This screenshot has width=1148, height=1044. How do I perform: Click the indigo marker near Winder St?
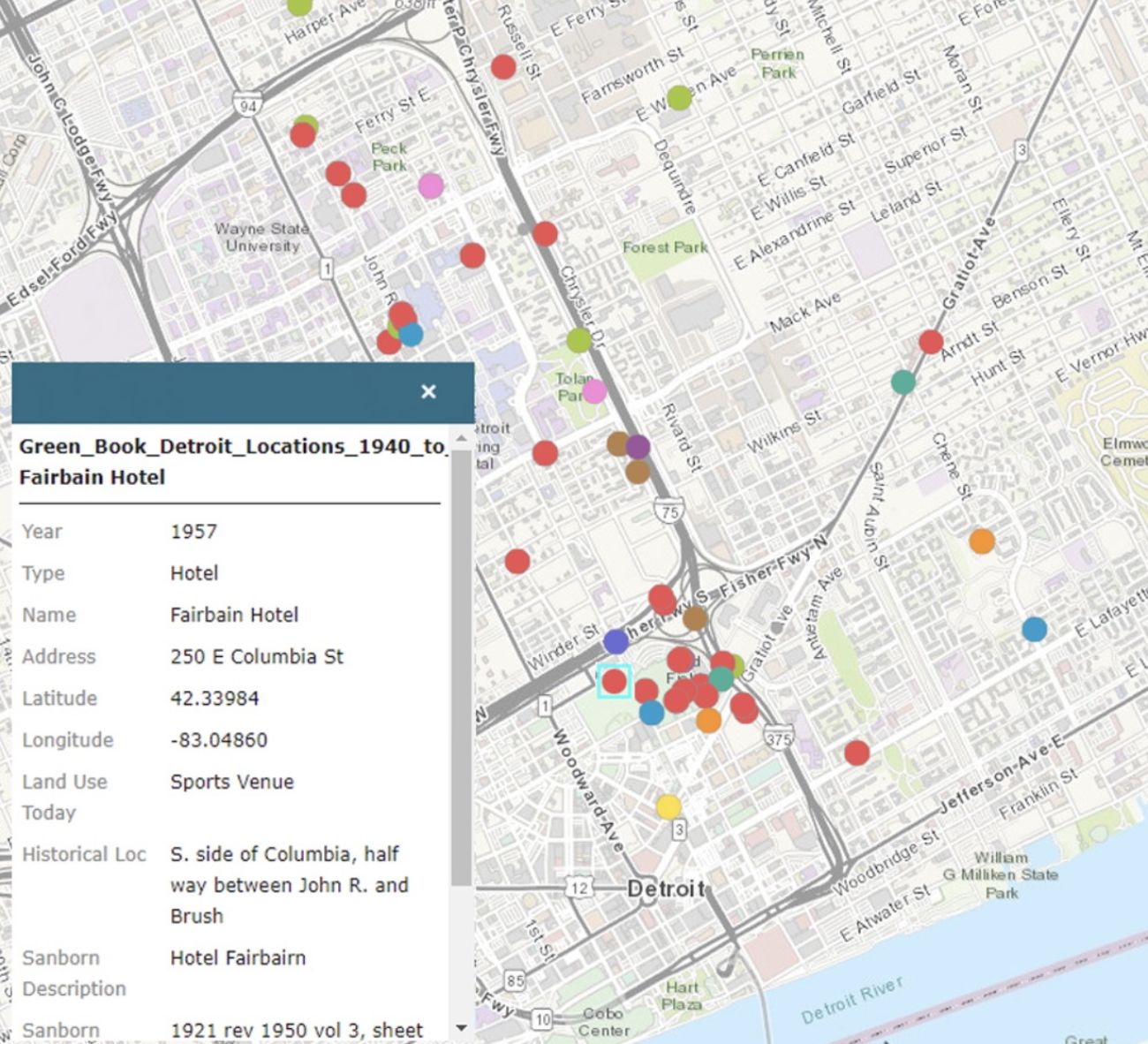(x=616, y=641)
